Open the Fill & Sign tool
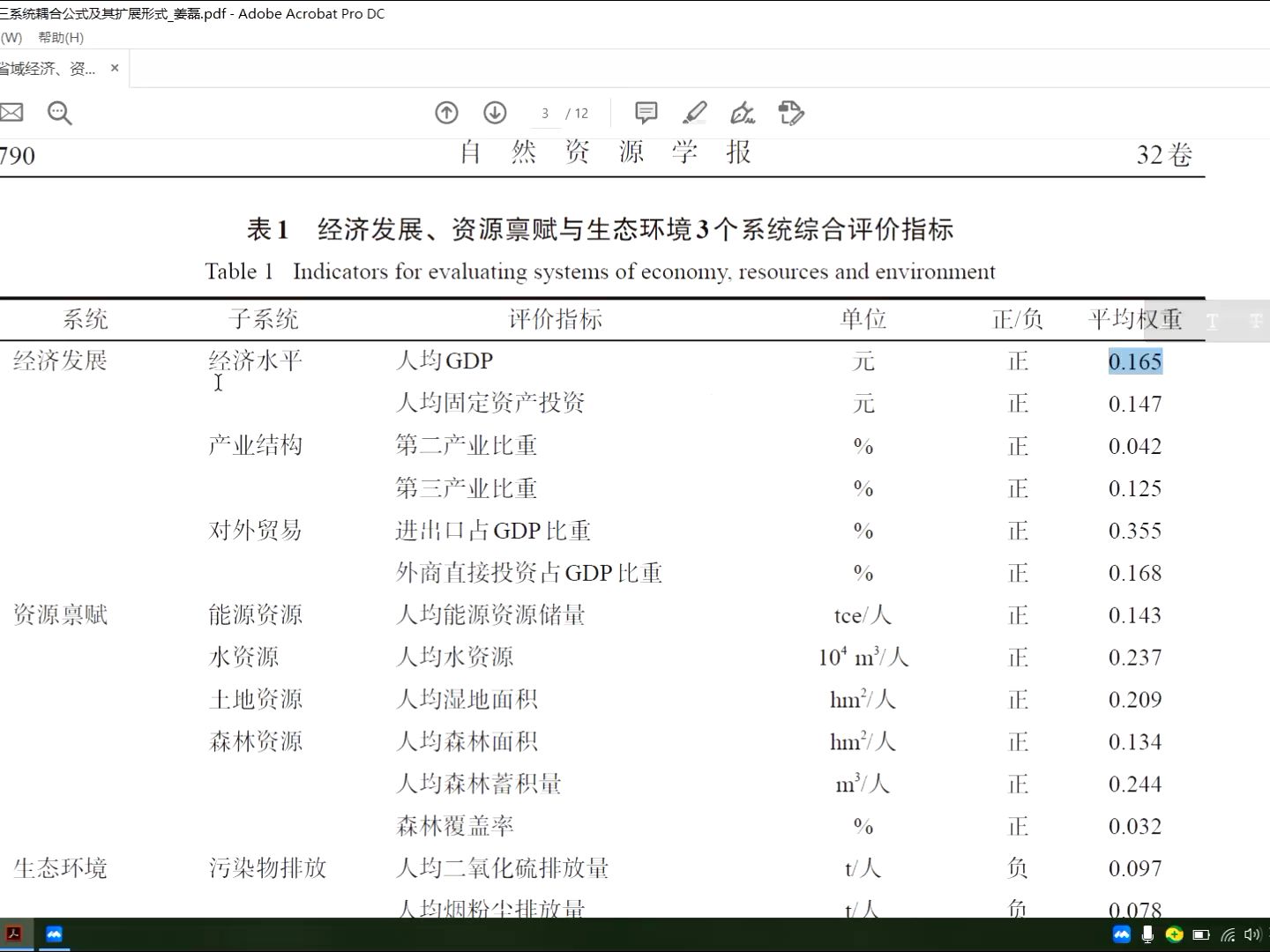This screenshot has width=1270, height=952. 743,113
